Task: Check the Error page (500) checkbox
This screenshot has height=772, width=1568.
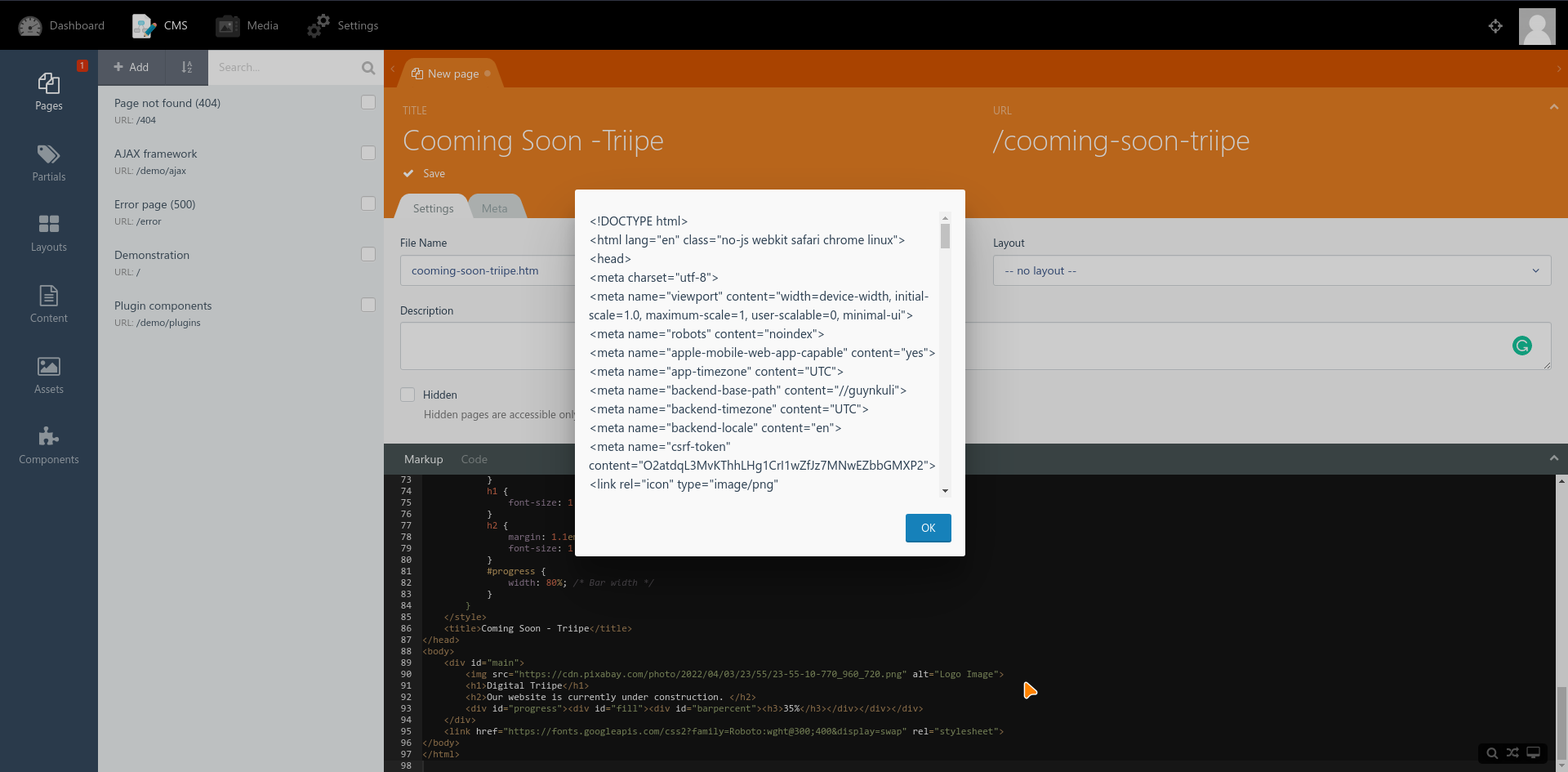Action: tap(368, 203)
